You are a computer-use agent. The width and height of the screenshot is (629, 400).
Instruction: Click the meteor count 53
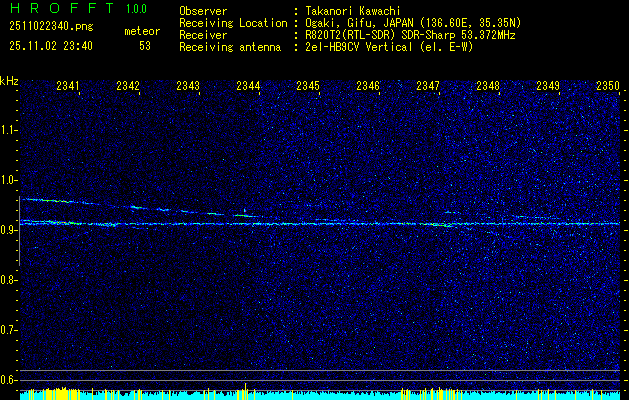click(145, 46)
